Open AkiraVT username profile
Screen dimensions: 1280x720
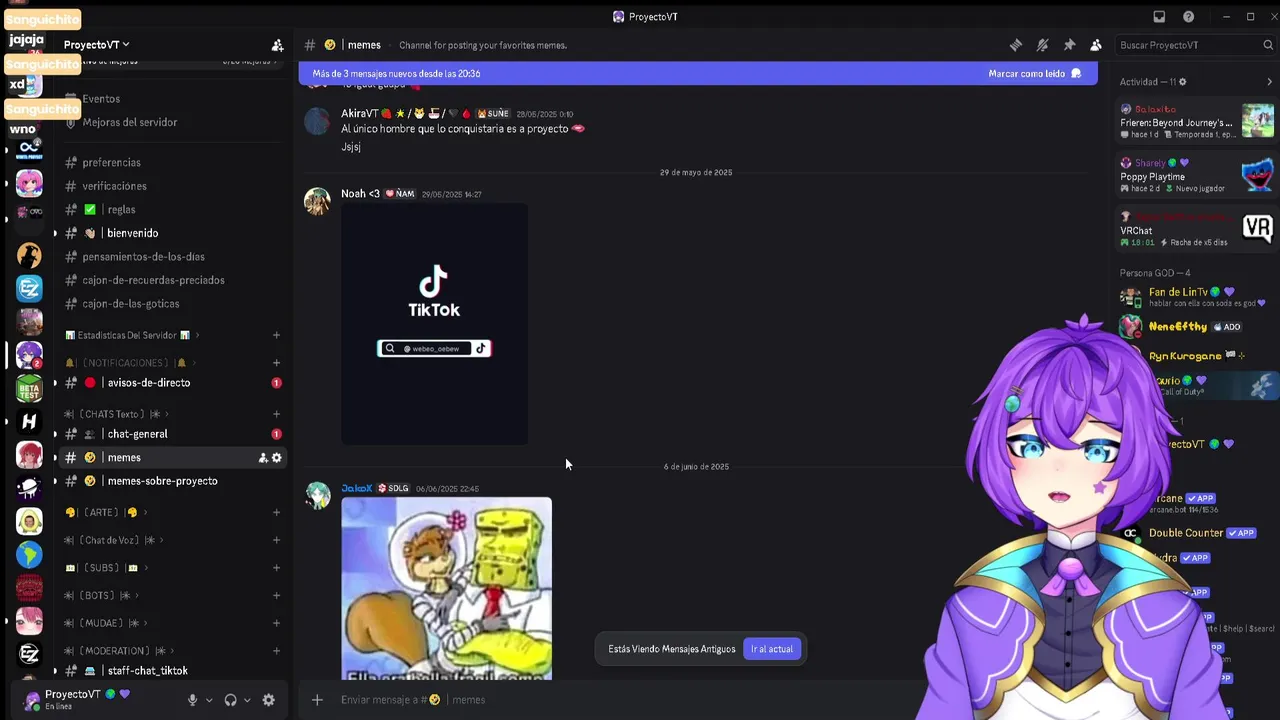[x=360, y=114]
